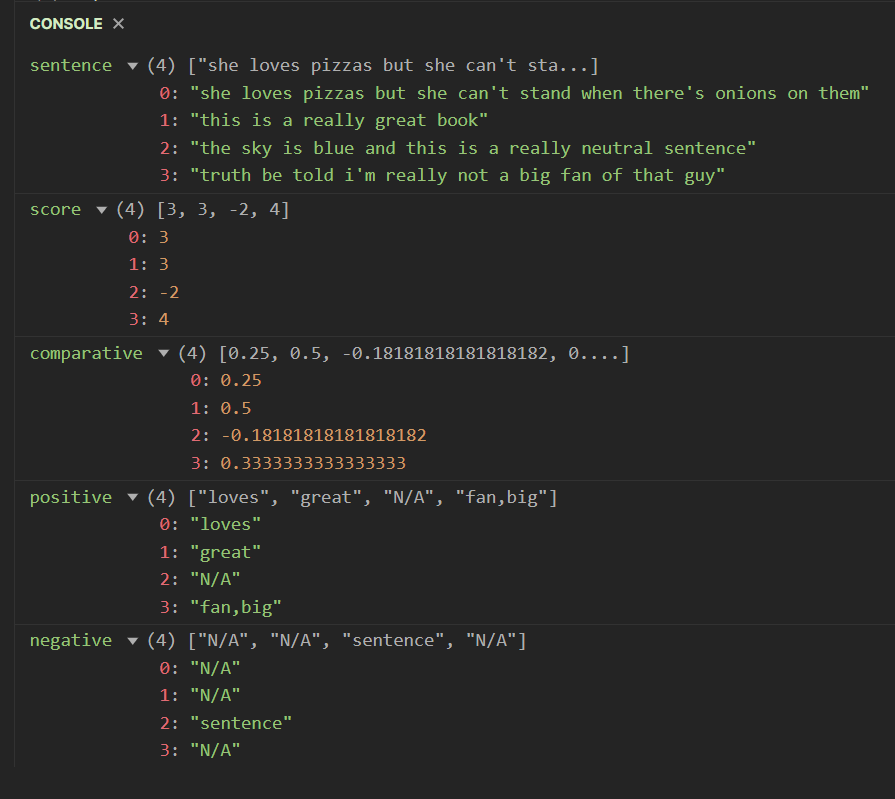Select the 0.3333333333333333 comparative value
Viewport: 895px width, 799px height.
[312, 463]
